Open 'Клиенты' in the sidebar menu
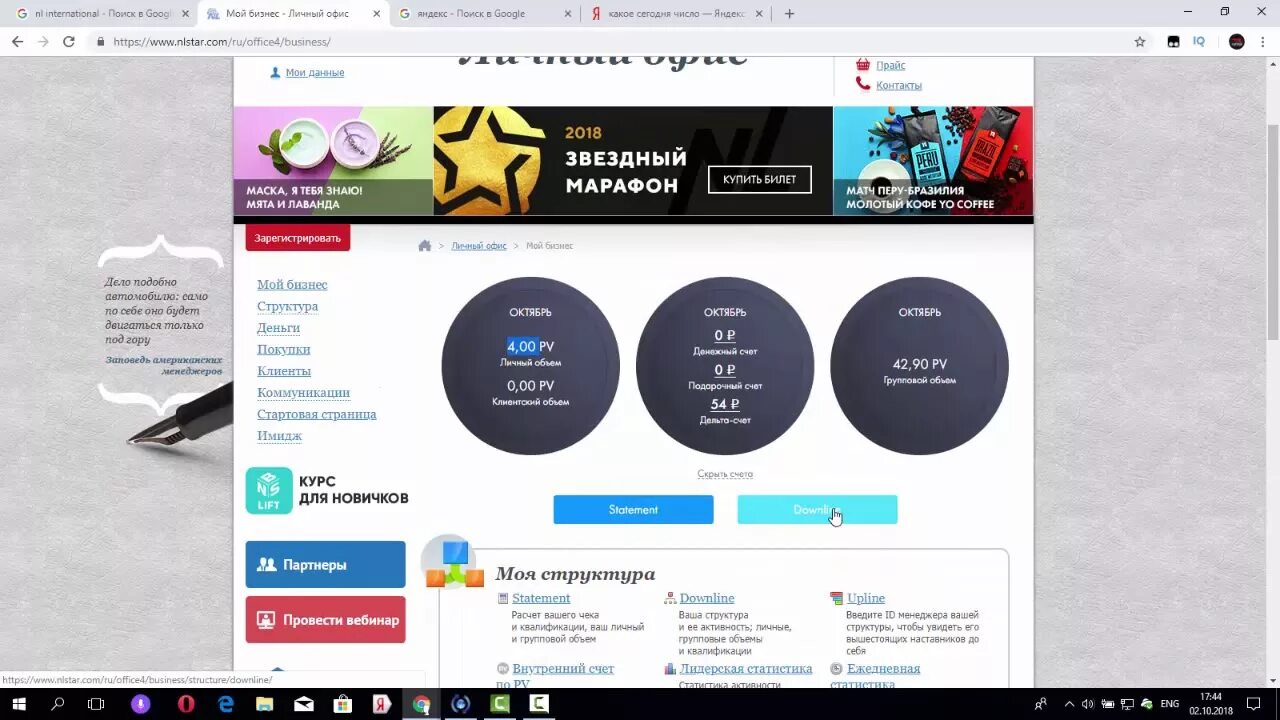This screenshot has height=720, width=1280. pos(284,372)
